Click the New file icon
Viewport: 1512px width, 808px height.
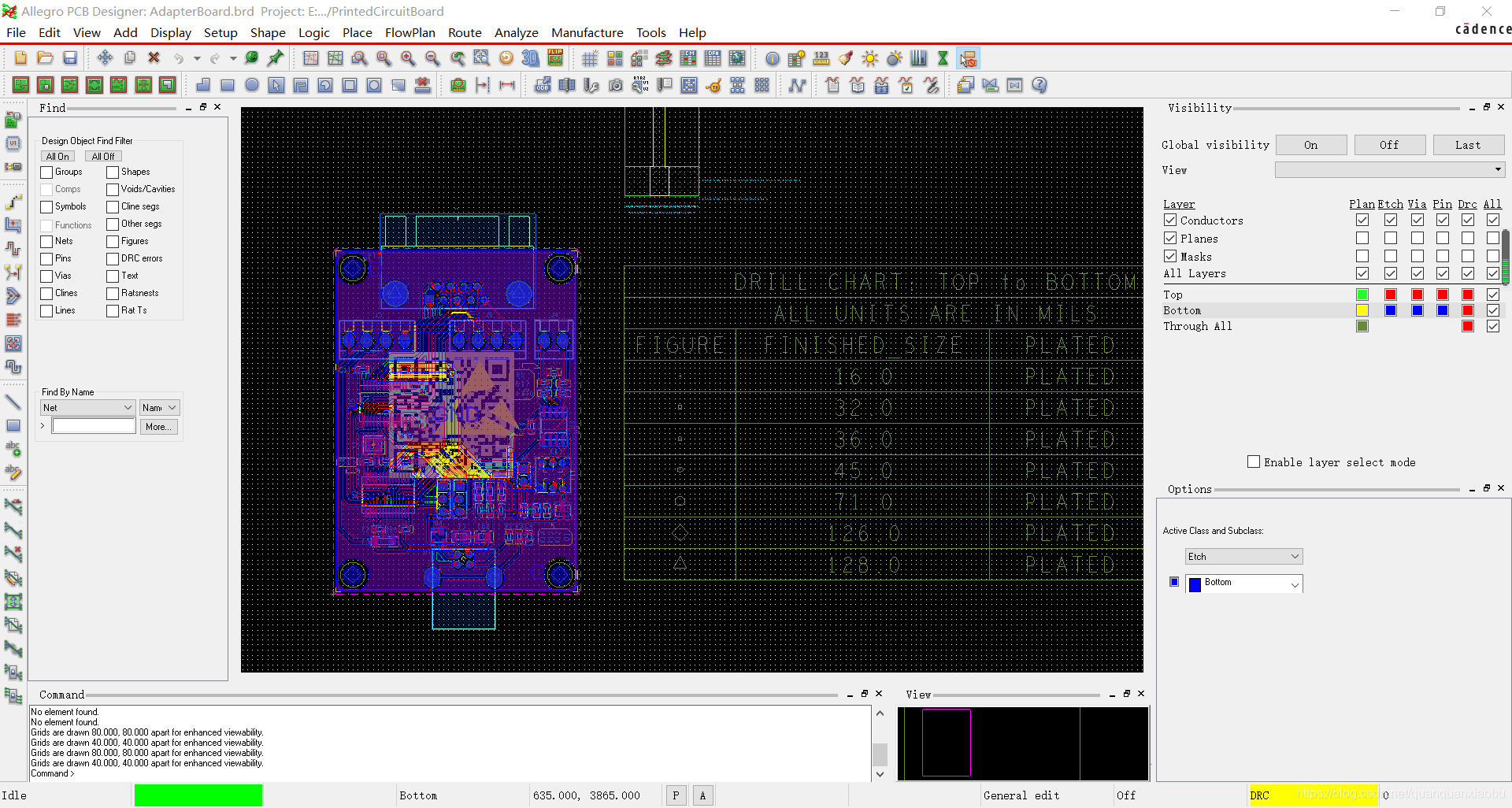pos(20,58)
